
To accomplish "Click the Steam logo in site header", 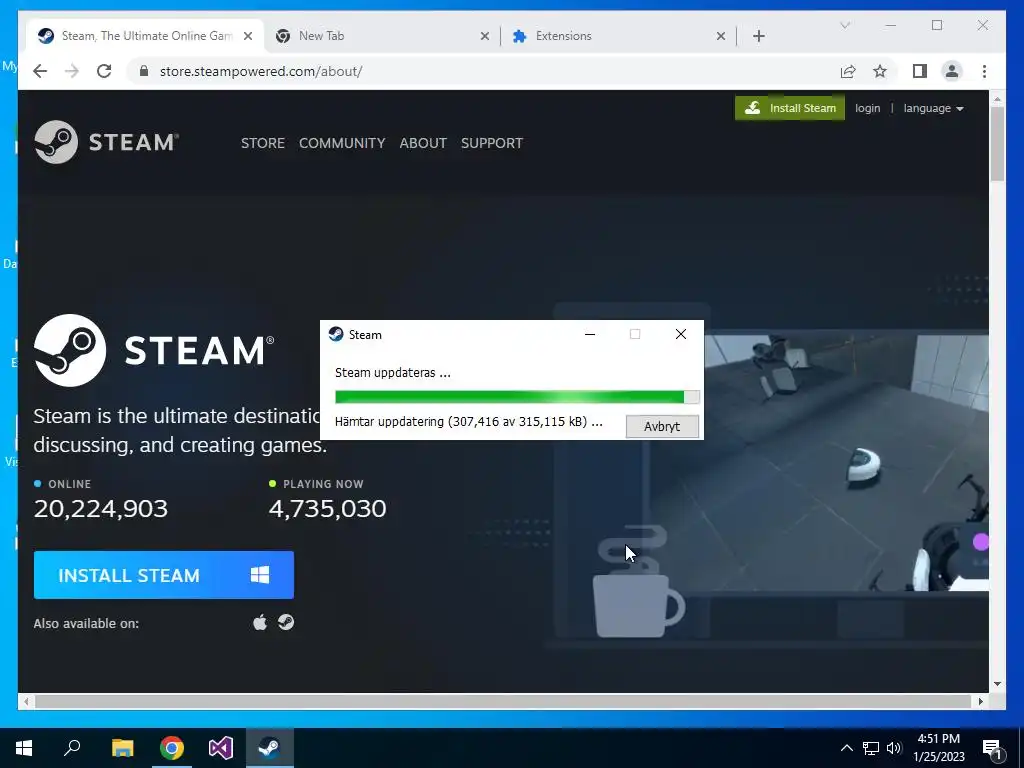I will [x=106, y=142].
